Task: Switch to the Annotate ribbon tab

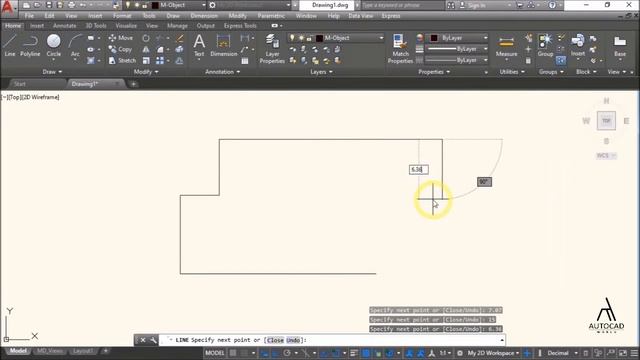Action: 64,25
